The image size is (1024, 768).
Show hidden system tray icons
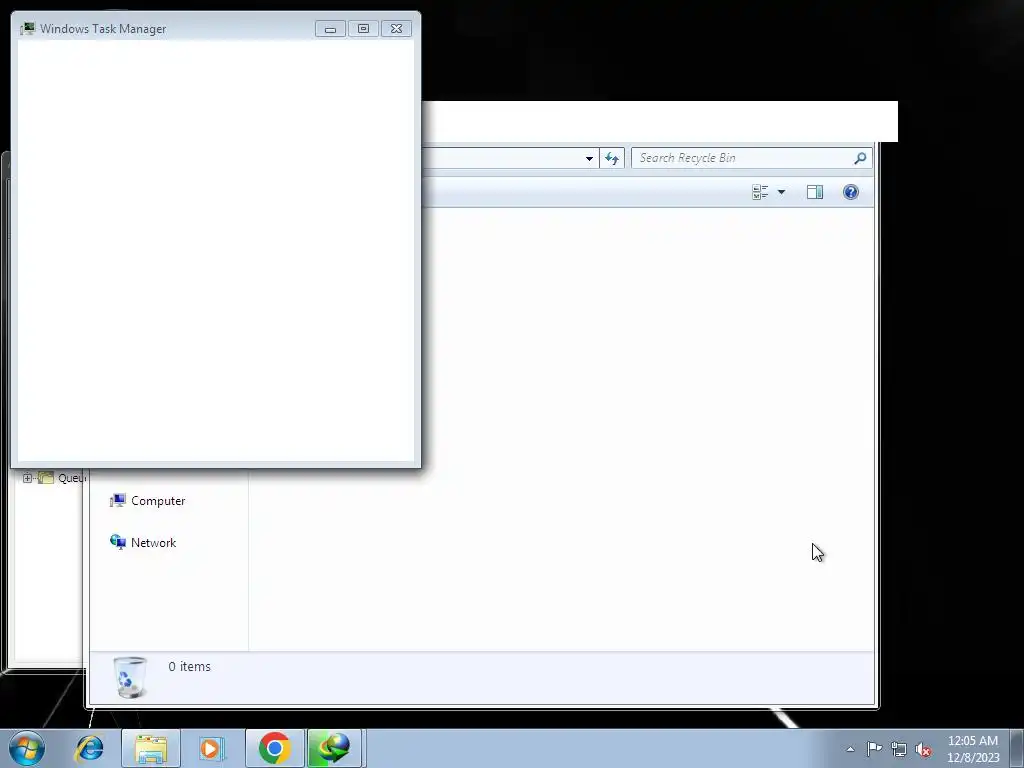click(x=850, y=749)
